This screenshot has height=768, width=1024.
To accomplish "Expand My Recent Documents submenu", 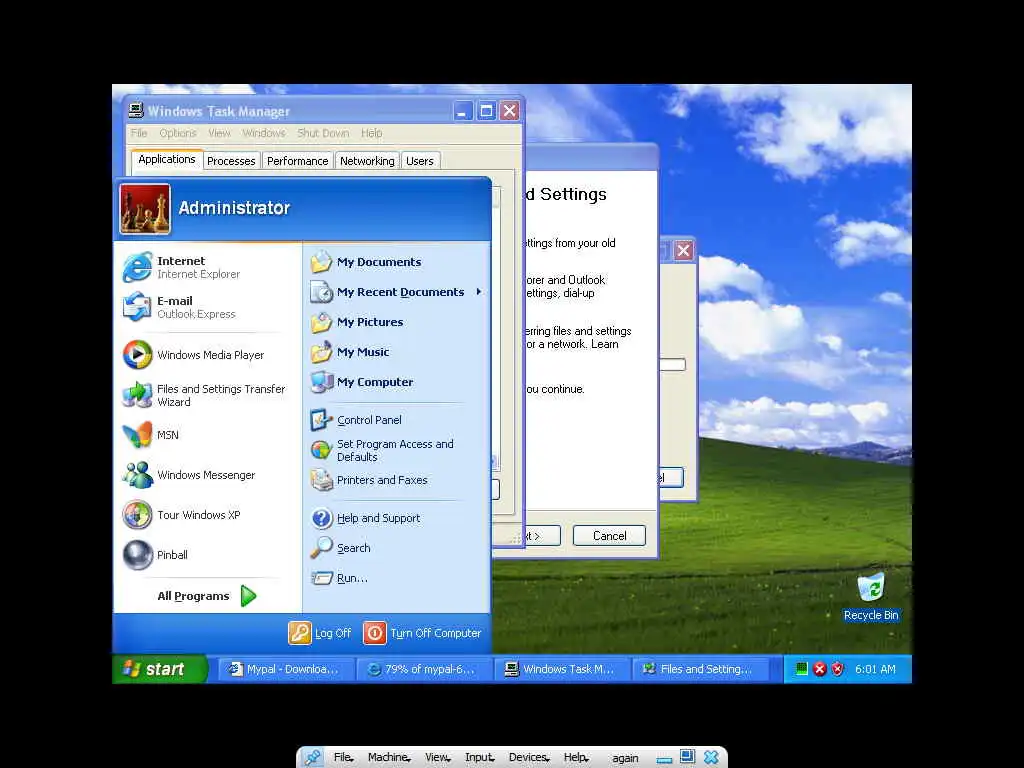I will (397, 292).
